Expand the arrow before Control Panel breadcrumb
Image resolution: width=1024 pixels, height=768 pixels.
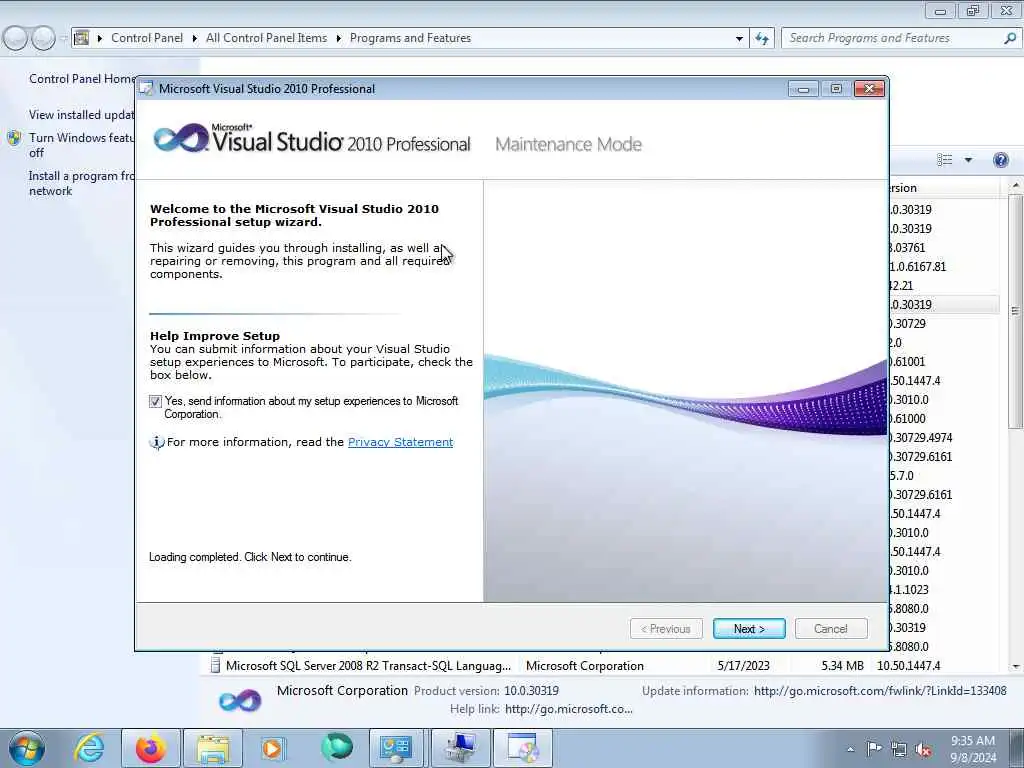[100, 39]
